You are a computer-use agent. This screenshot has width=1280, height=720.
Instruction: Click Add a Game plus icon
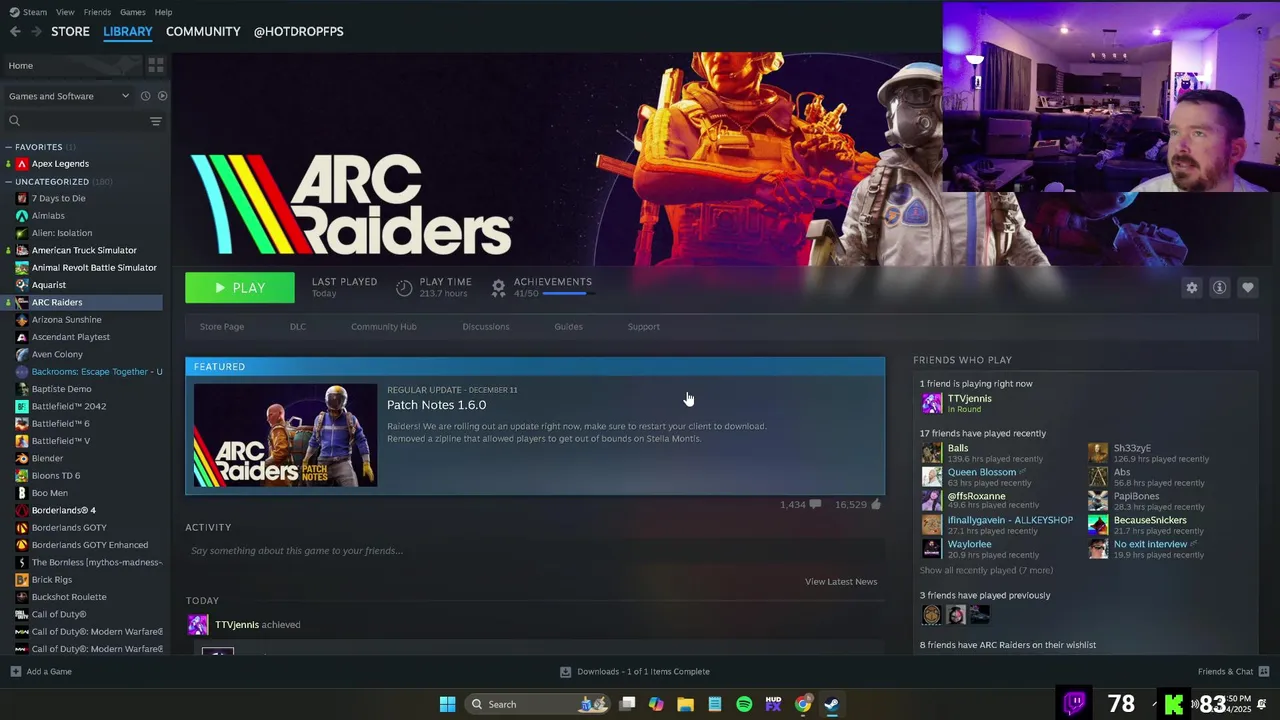16,671
